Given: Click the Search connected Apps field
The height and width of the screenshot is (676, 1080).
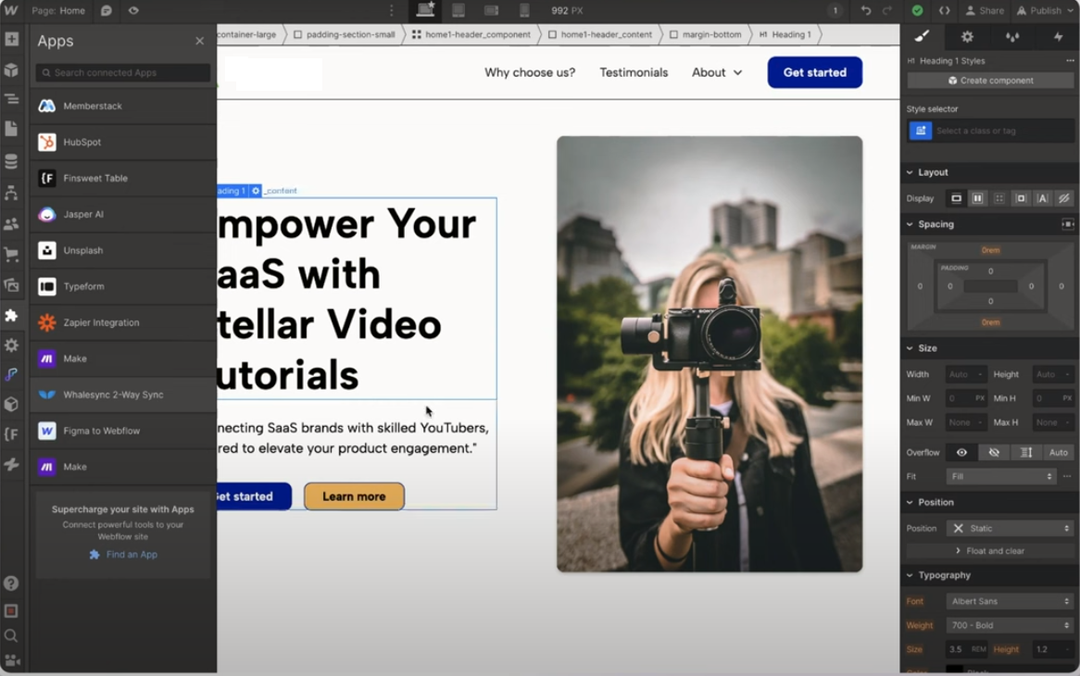Looking at the screenshot, I should 123,72.
